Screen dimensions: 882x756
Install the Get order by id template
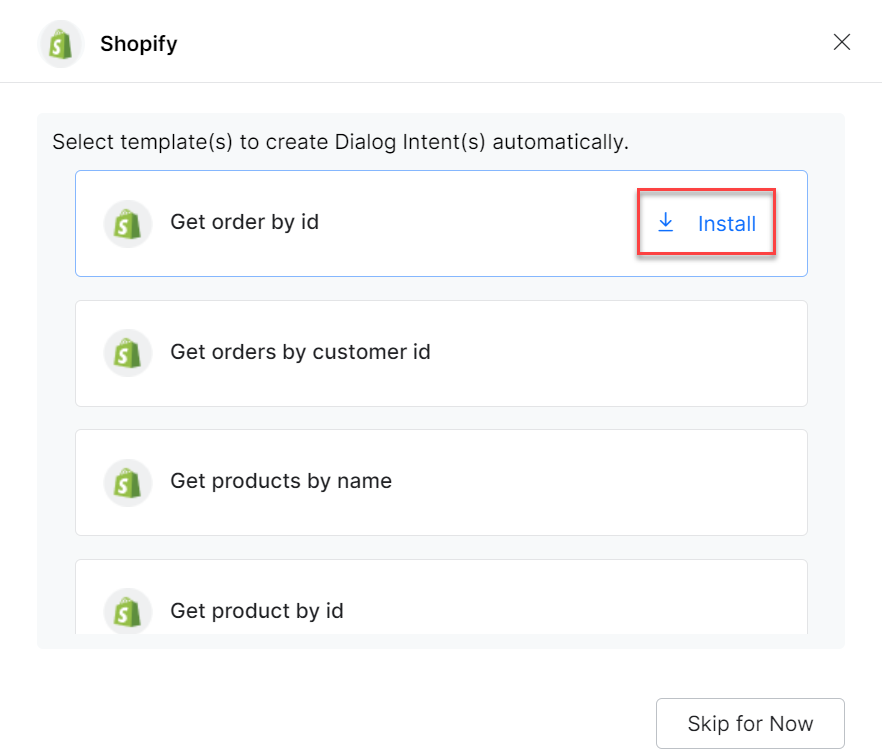(x=707, y=223)
